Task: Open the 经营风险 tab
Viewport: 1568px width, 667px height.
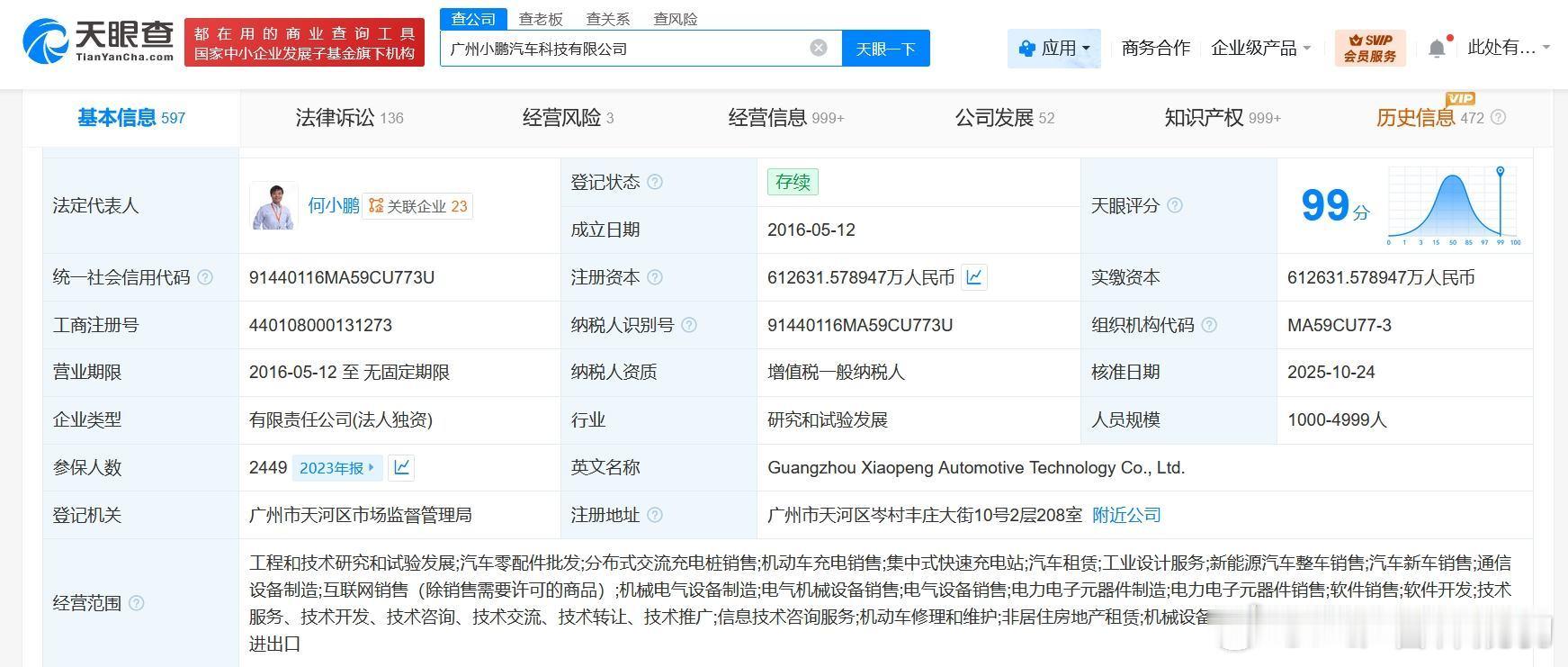Action: tap(568, 117)
